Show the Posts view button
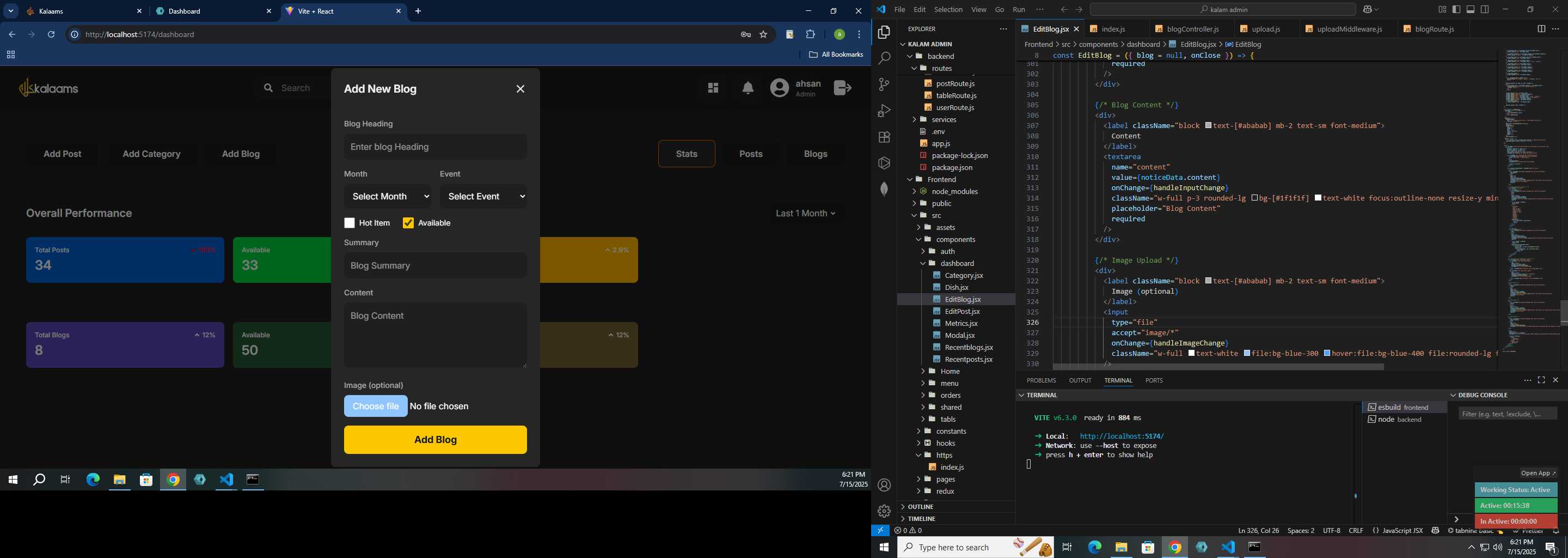 pyautogui.click(x=751, y=154)
